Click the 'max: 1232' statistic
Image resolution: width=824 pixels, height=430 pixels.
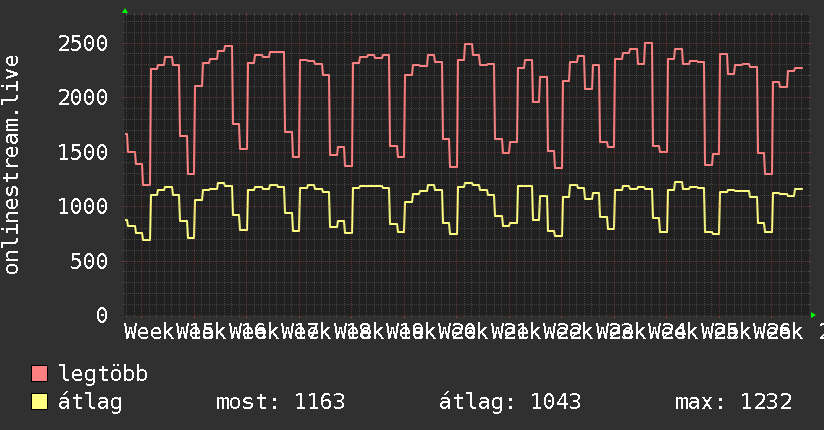coord(733,402)
